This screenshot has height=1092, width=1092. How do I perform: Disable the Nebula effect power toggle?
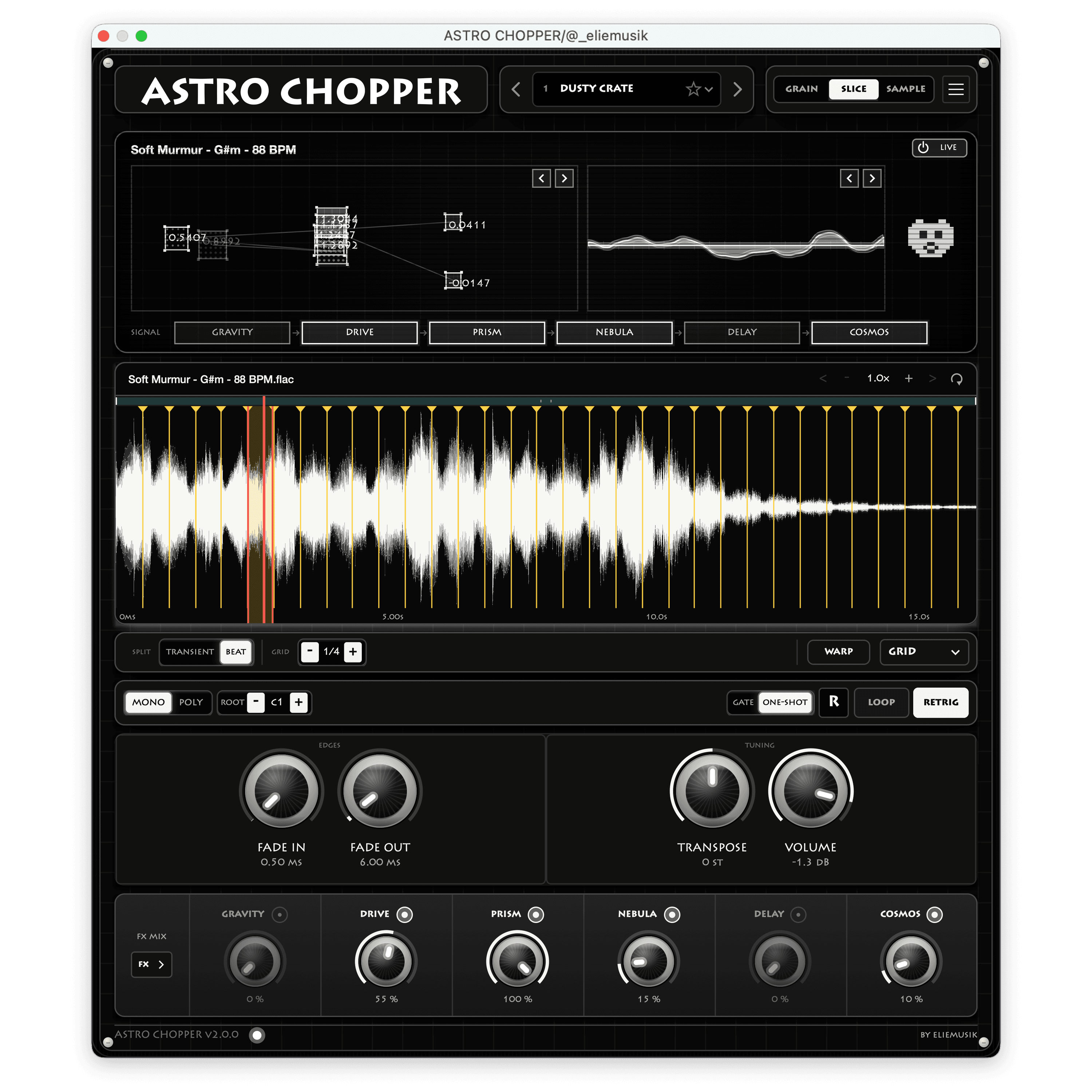click(672, 914)
